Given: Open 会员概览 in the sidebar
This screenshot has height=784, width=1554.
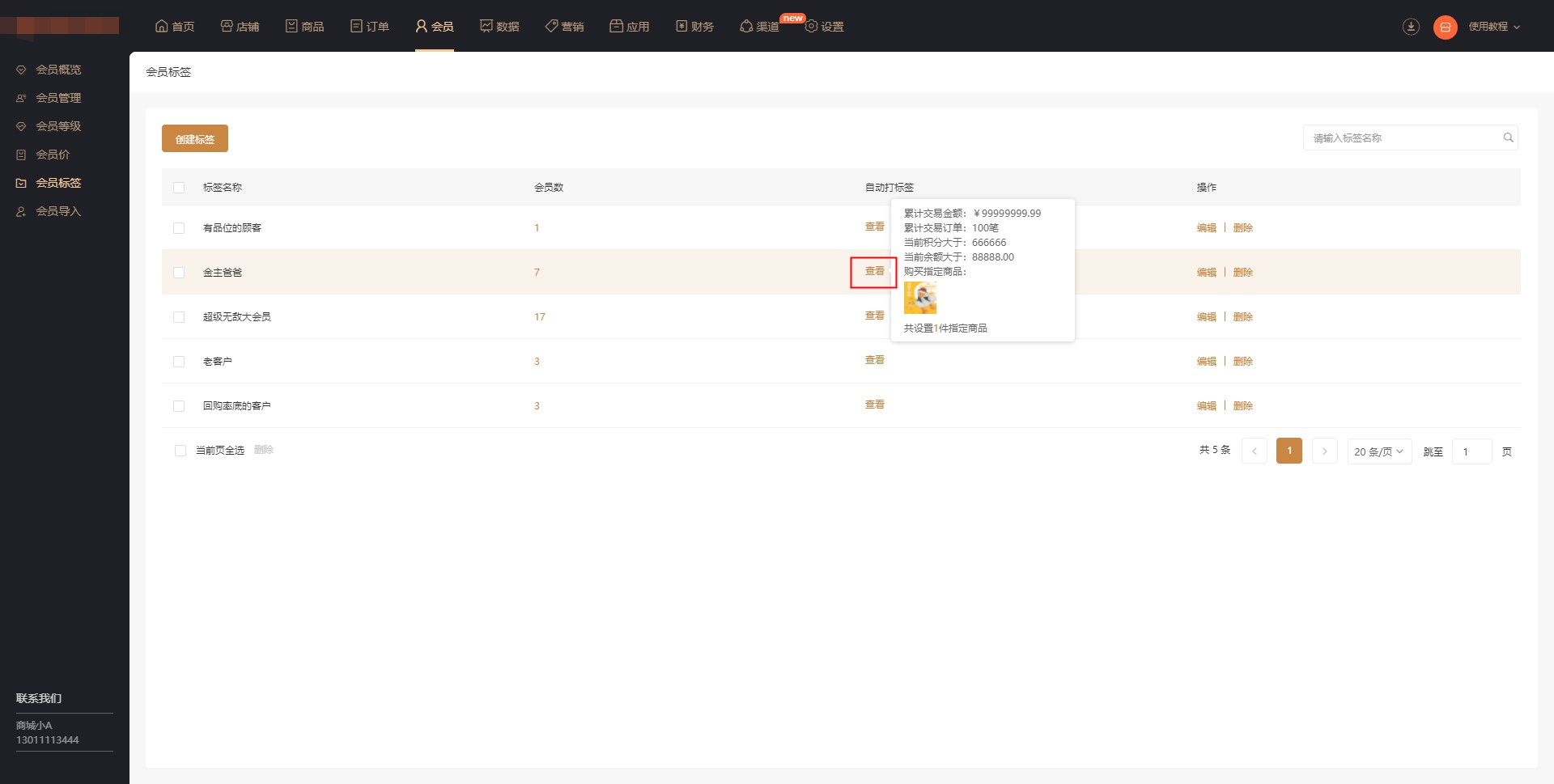Looking at the screenshot, I should (x=58, y=70).
